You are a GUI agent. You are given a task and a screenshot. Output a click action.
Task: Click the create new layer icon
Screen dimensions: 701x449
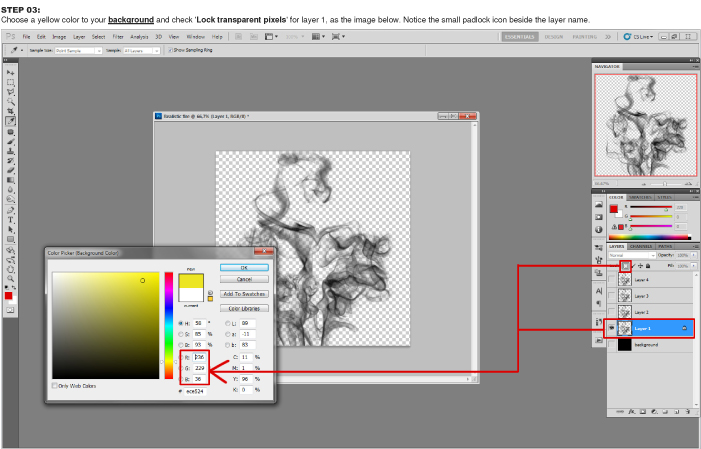[677, 411]
